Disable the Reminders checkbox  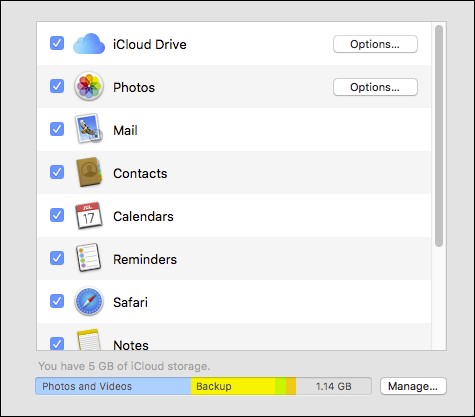(x=57, y=258)
